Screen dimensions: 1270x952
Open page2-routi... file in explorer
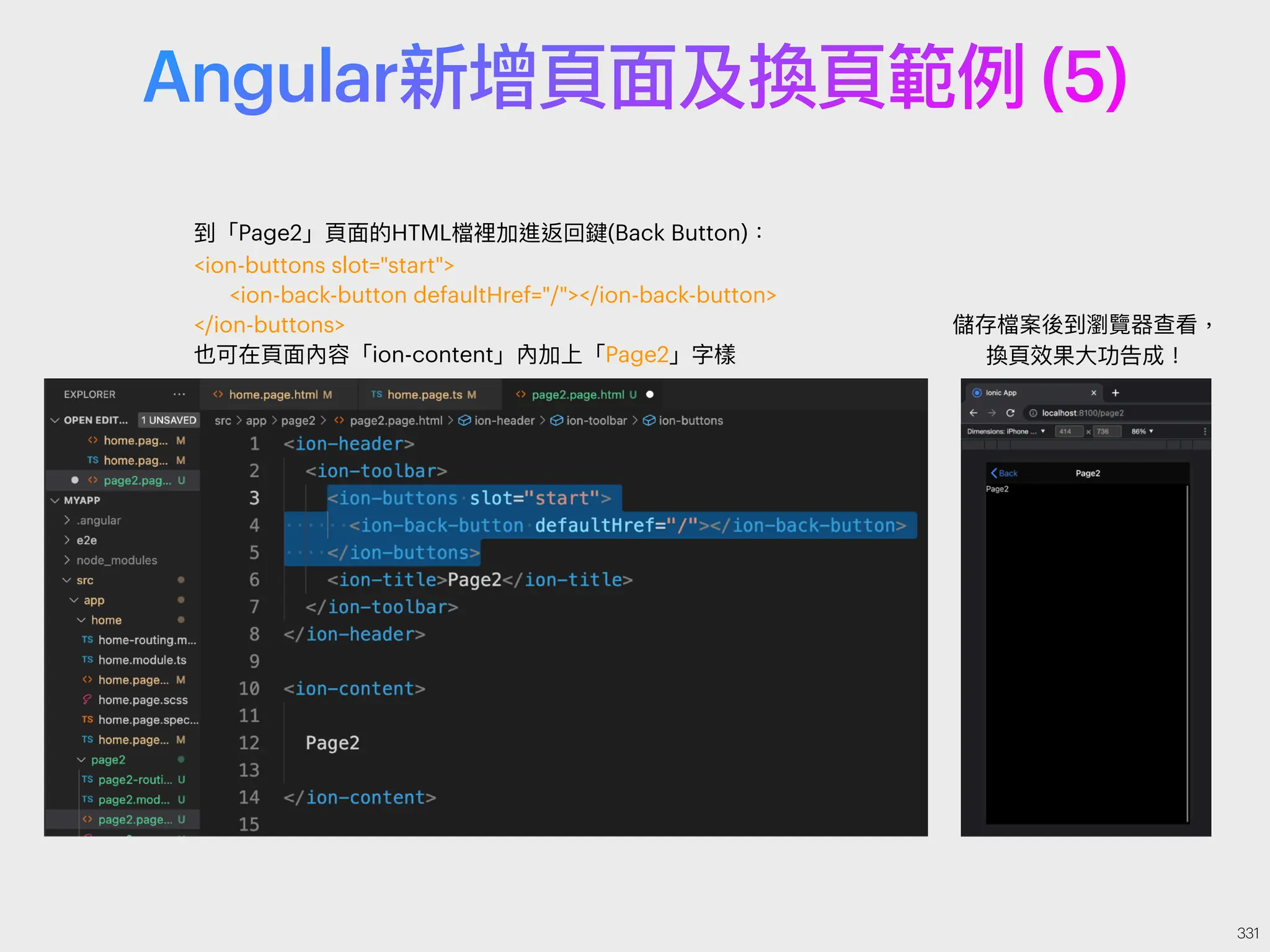(x=133, y=780)
